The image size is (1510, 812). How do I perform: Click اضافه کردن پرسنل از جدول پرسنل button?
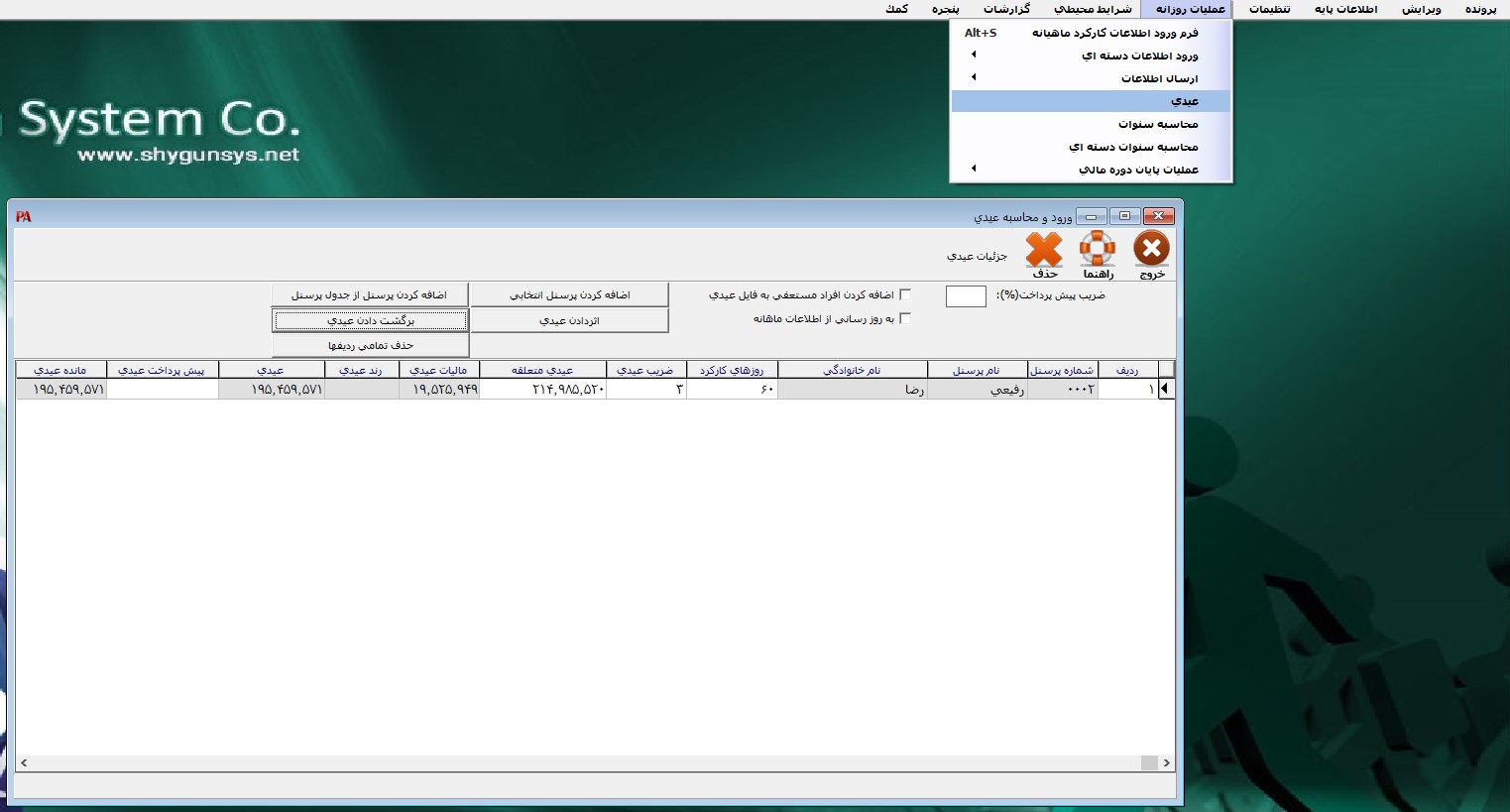tap(370, 295)
